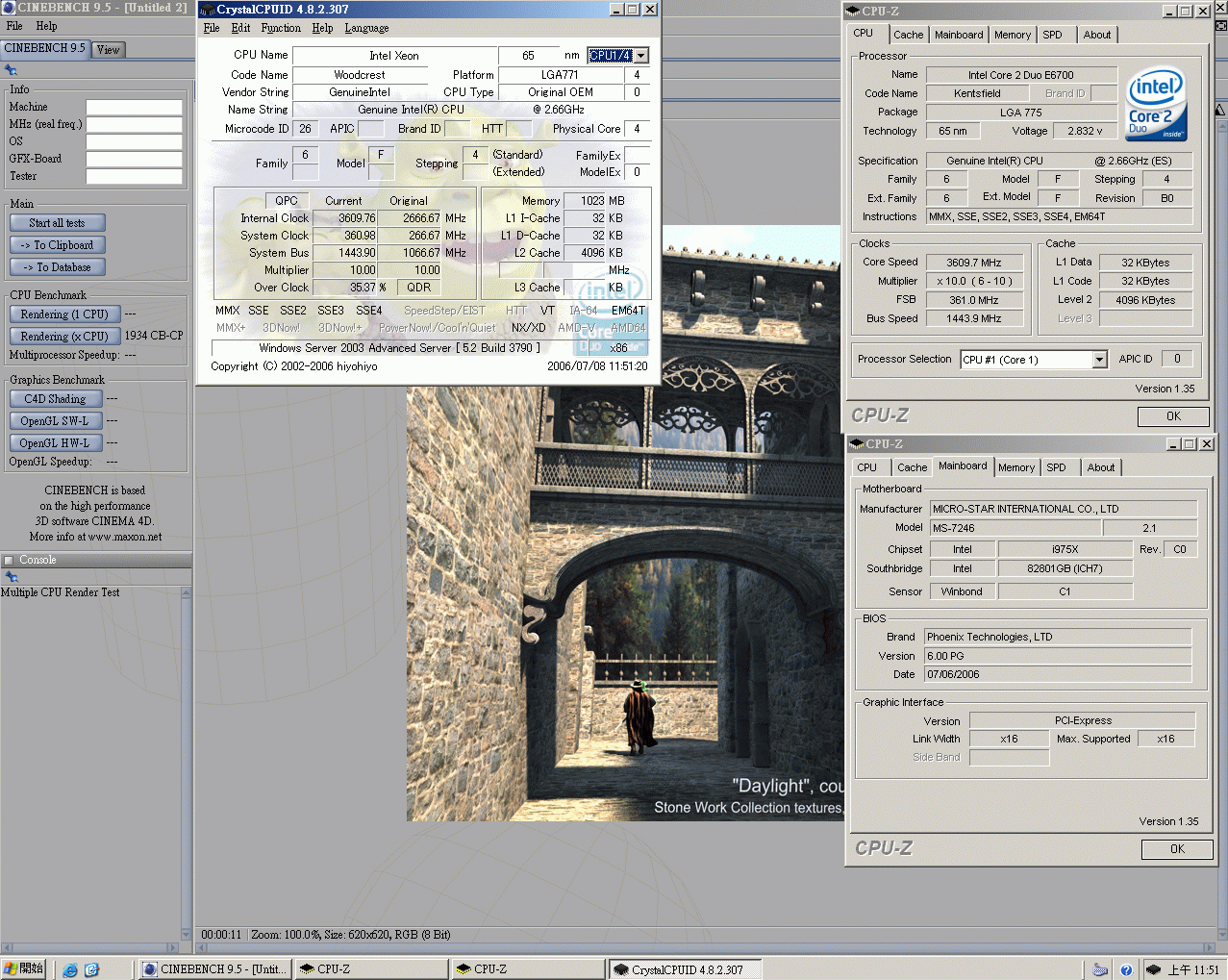Switch to CrystalCPUID via the taskbar button
The height and width of the screenshot is (980, 1228).
(684, 969)
